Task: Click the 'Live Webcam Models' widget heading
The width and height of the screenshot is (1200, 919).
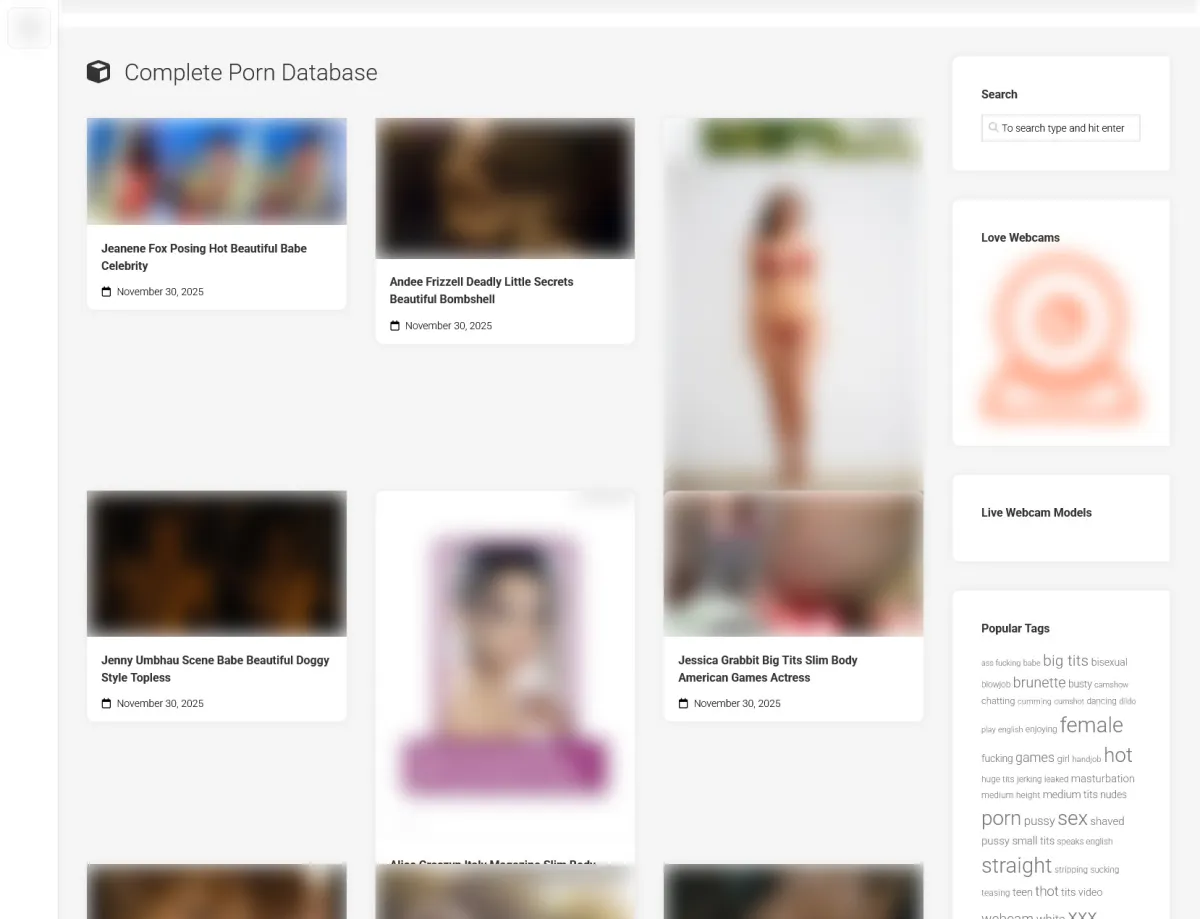Action: point(1036,513)
